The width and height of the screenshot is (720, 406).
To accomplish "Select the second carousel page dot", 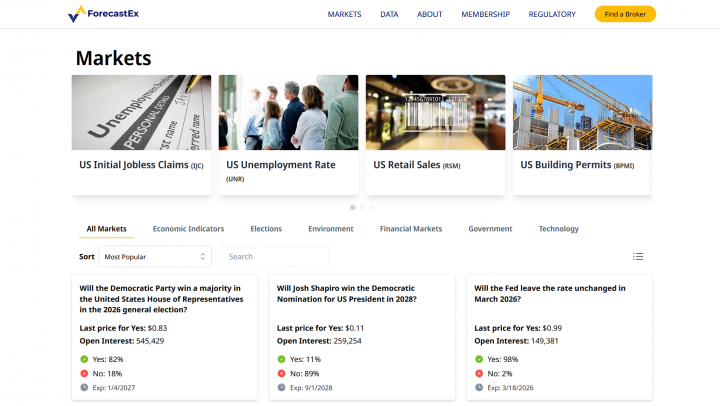I will click(x=361, y=207).
